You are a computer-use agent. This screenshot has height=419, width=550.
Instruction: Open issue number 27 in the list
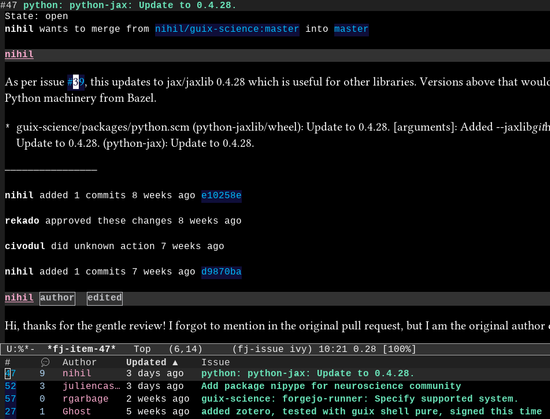pos(10,411)
